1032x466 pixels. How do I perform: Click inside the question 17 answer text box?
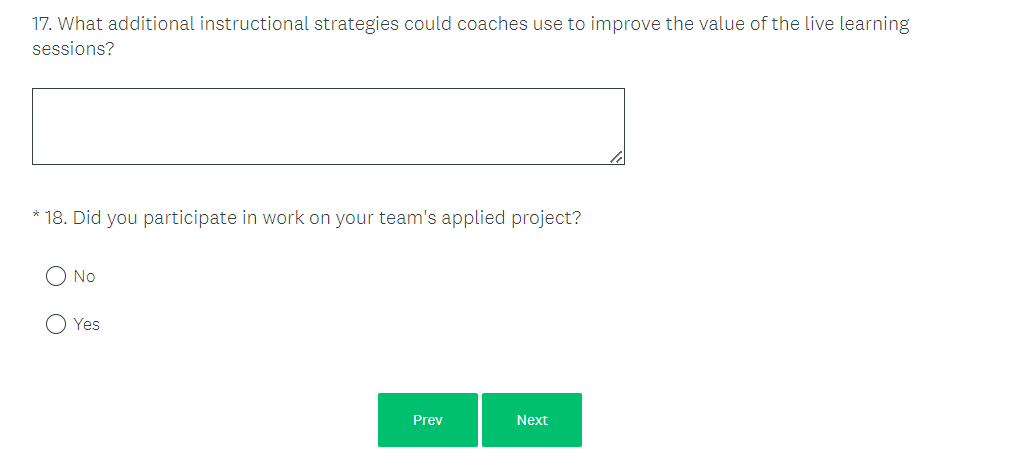[328, 126]
